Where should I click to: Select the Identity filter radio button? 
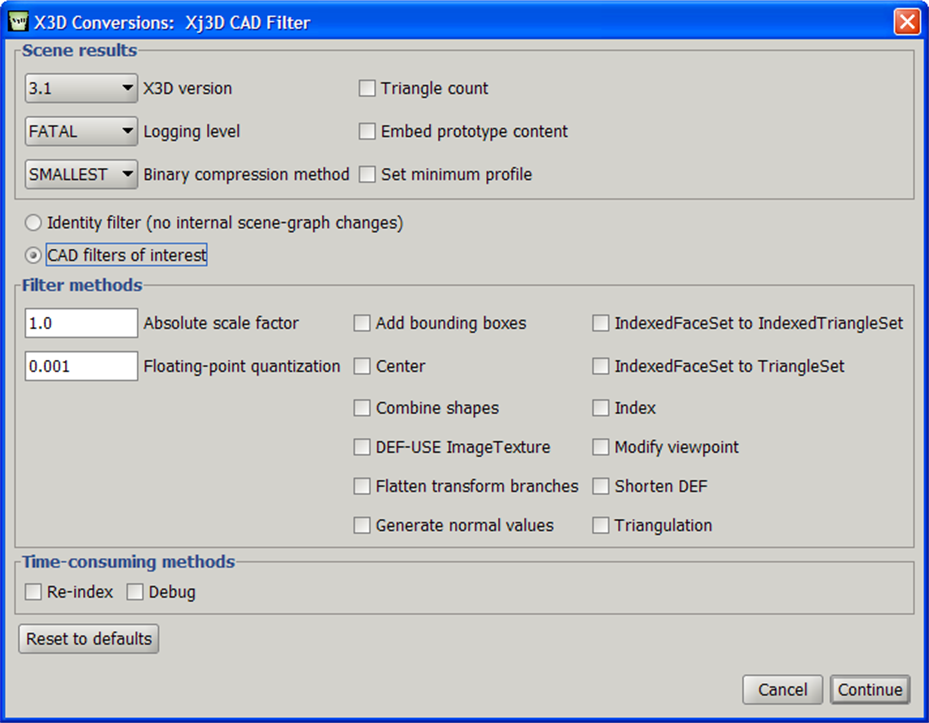(33, 223)
